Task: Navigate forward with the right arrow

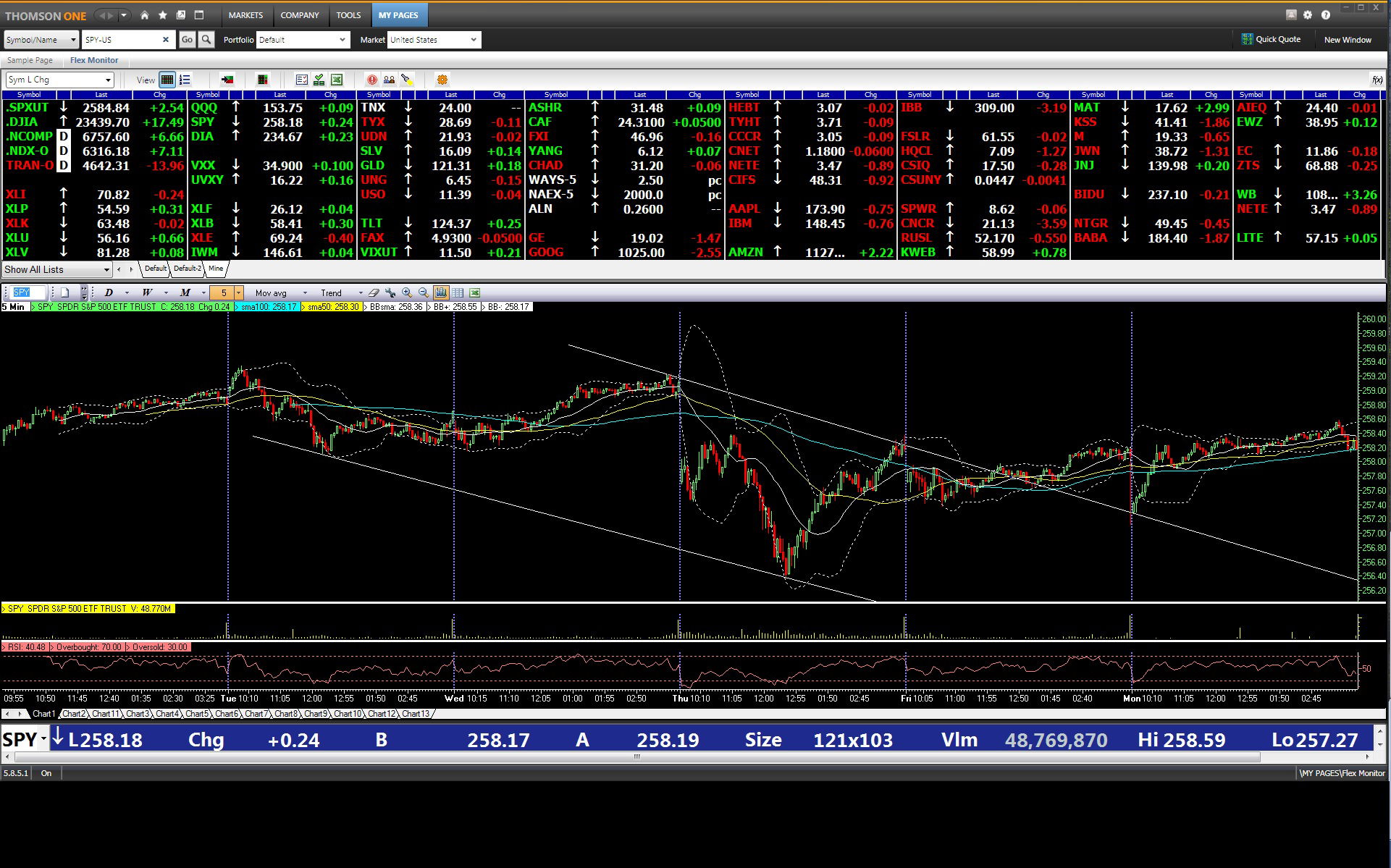Action: tap(111, 15)
